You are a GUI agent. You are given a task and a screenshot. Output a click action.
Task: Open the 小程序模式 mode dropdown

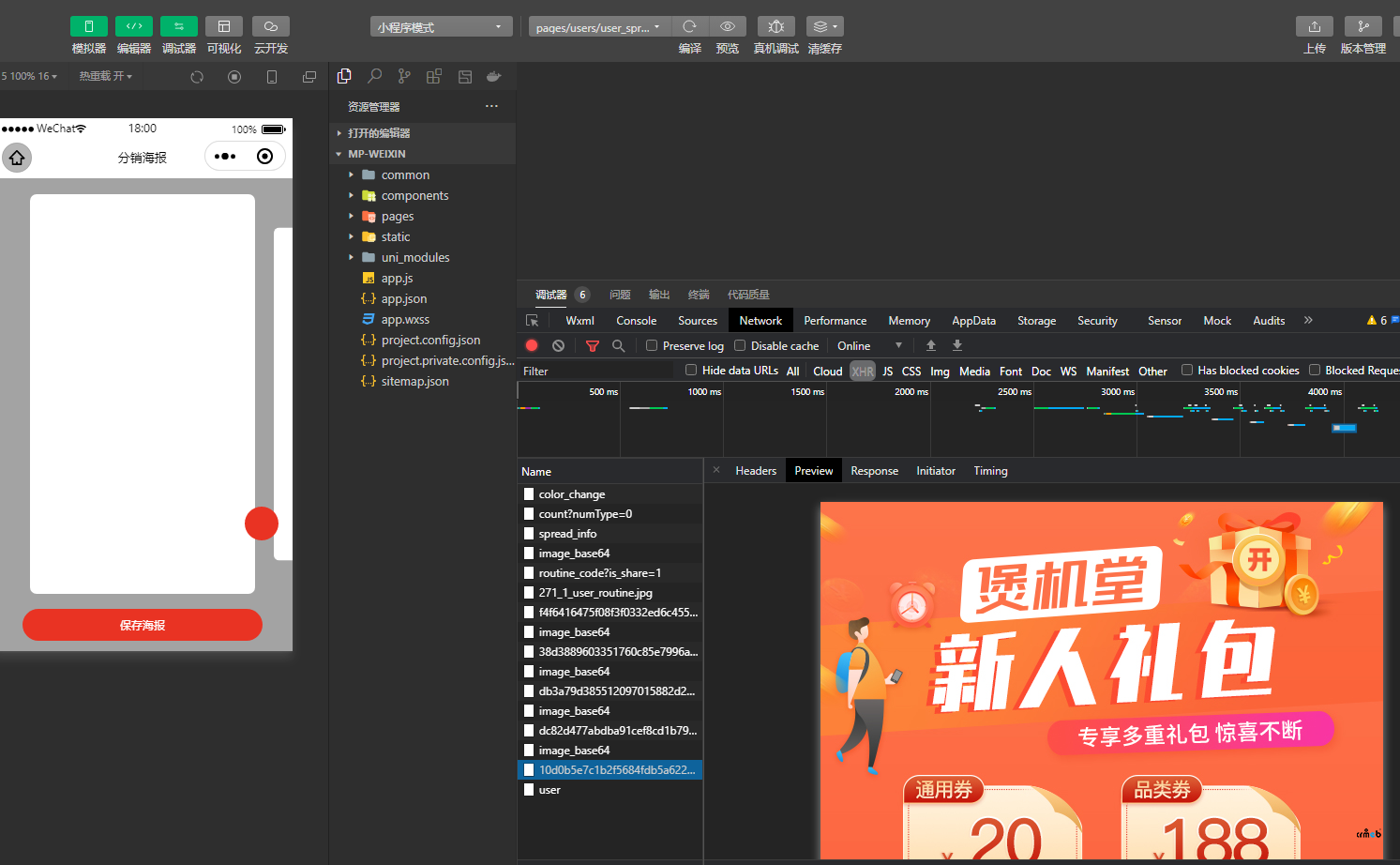(x=441, y=27)
